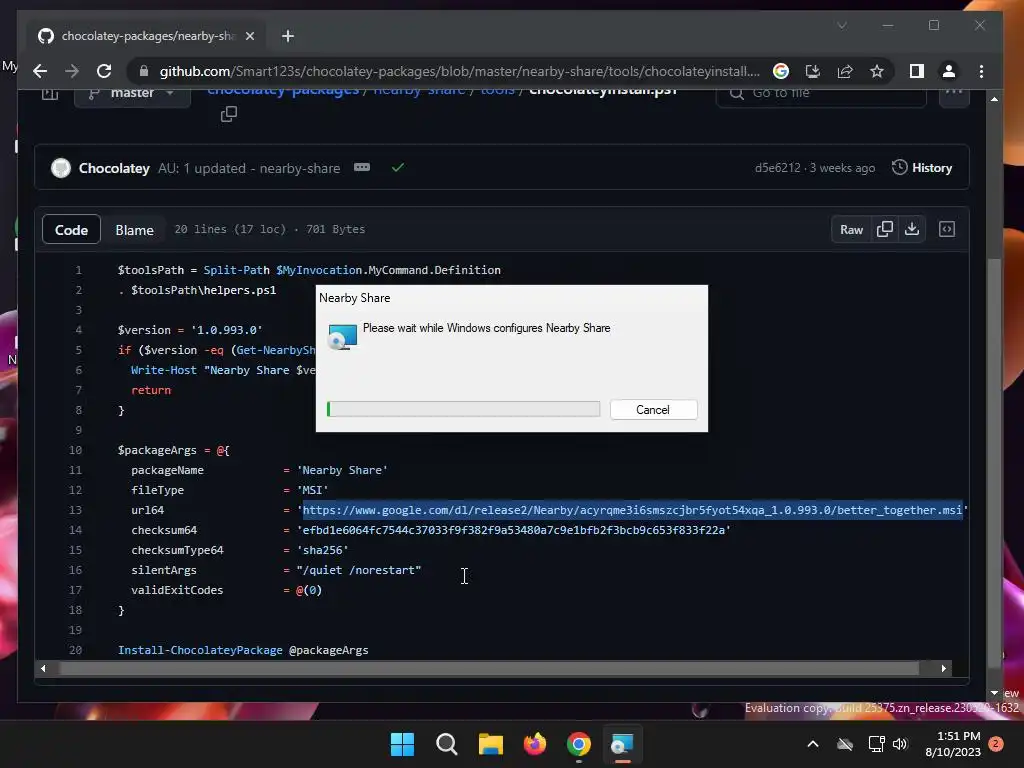Image resolution: width=1024 pixels, height=768 pixels.
Task: Click the Chrome back arrow
Action: tap(40, 71)
